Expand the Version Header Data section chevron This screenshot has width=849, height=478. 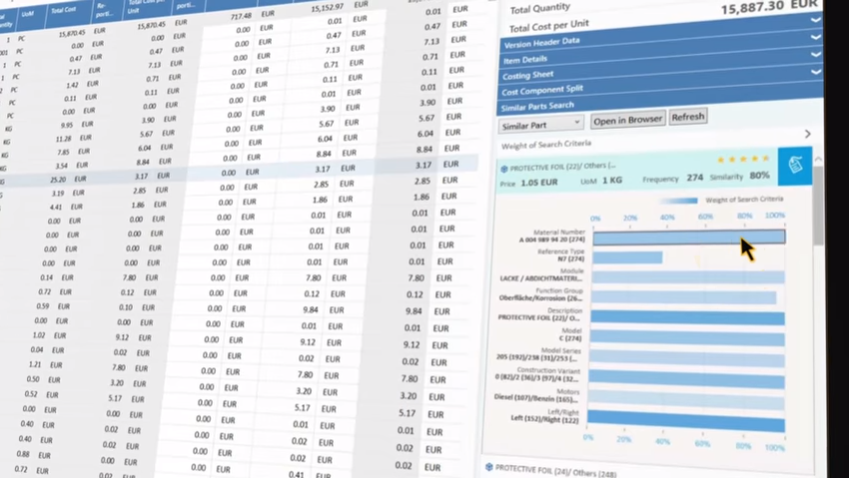tap(815, 20)
